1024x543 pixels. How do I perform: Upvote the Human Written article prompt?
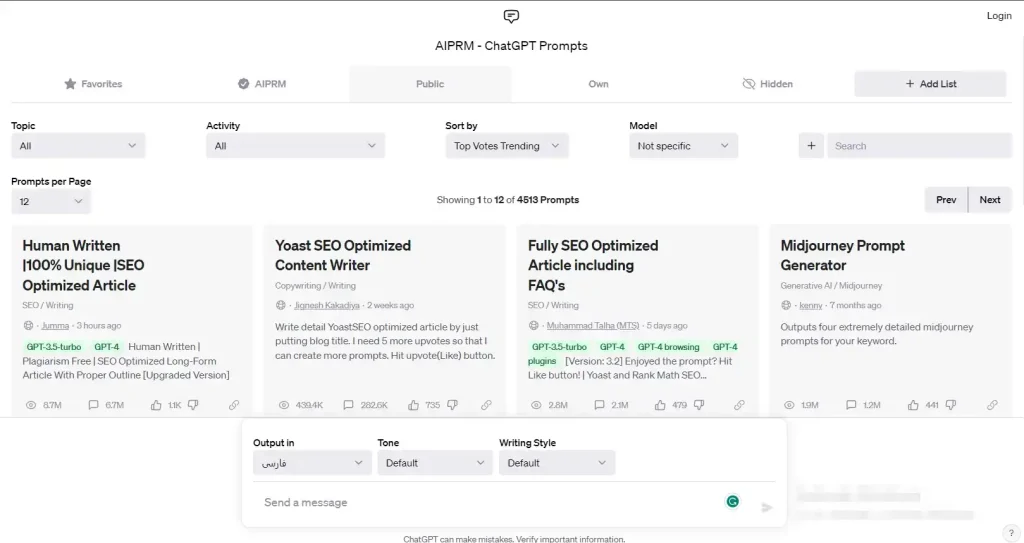point(156,405)
